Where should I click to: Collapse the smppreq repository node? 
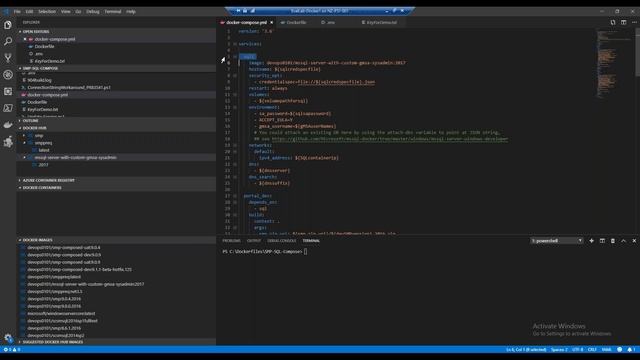click(24, 143)
